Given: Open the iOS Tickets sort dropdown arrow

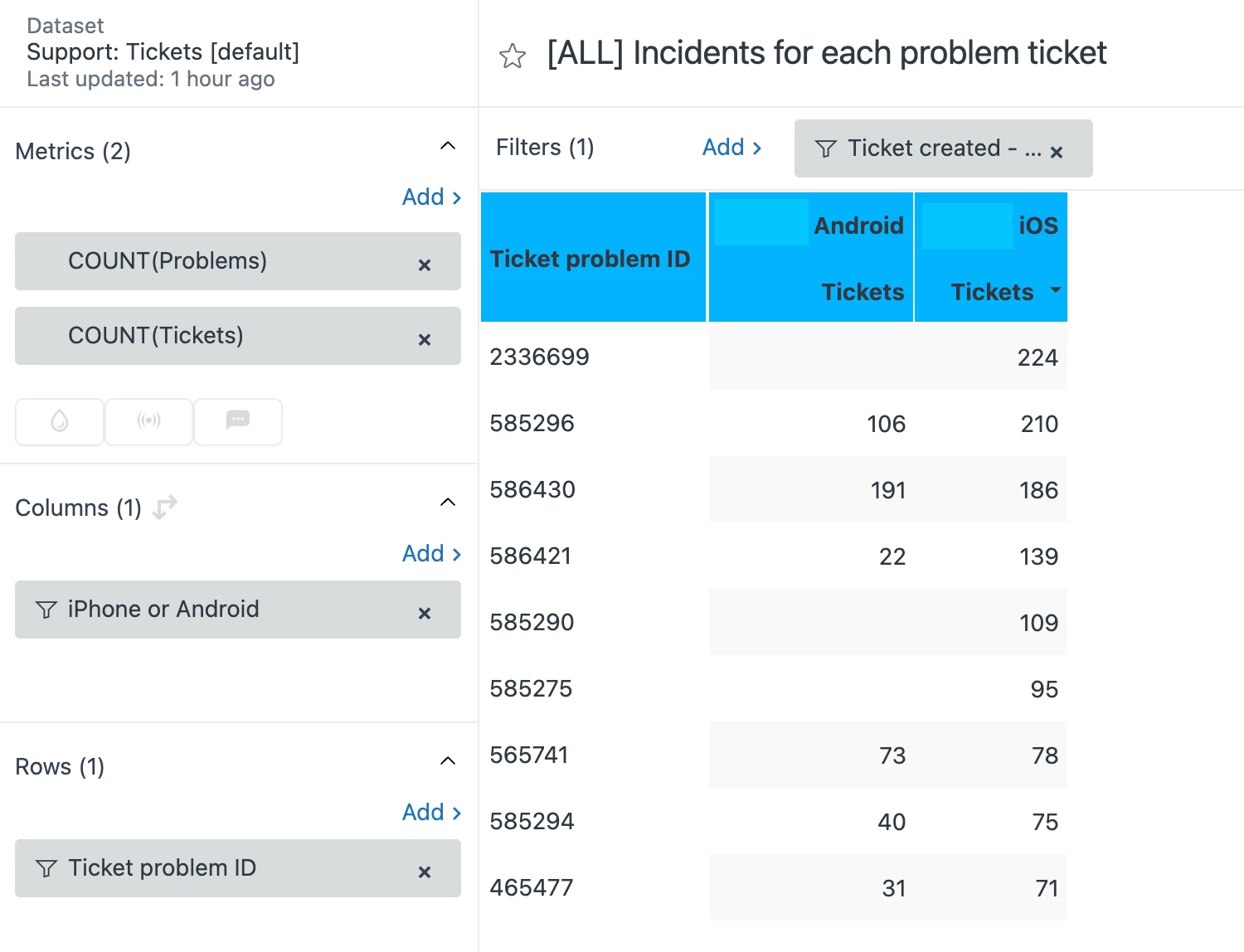Looking at the screenshot, I should [1056, 290].
